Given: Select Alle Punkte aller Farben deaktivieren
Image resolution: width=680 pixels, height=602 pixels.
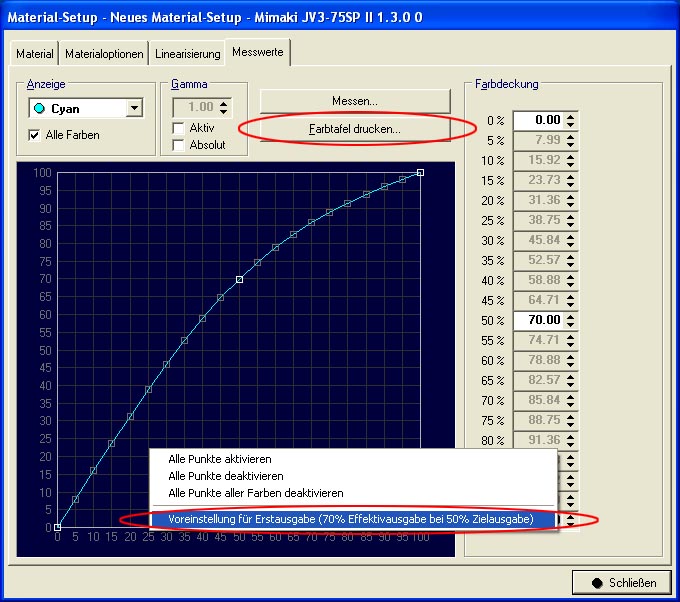Looking at the screenshot, I should 256,493.
